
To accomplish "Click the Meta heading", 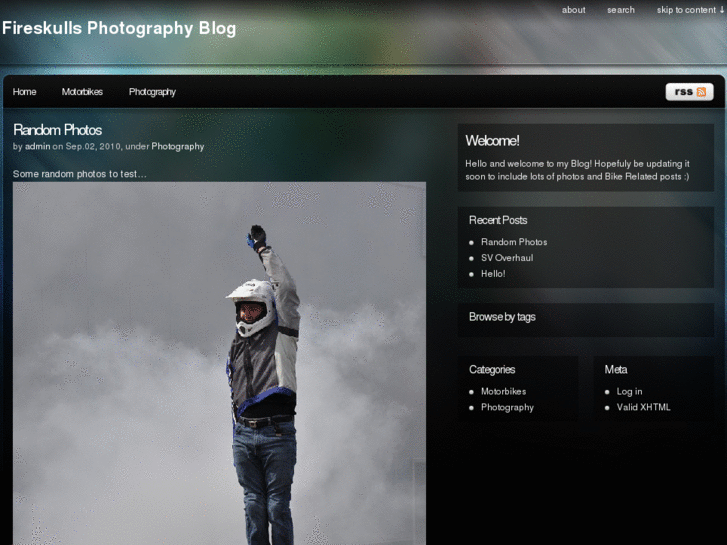I will 616,370.
